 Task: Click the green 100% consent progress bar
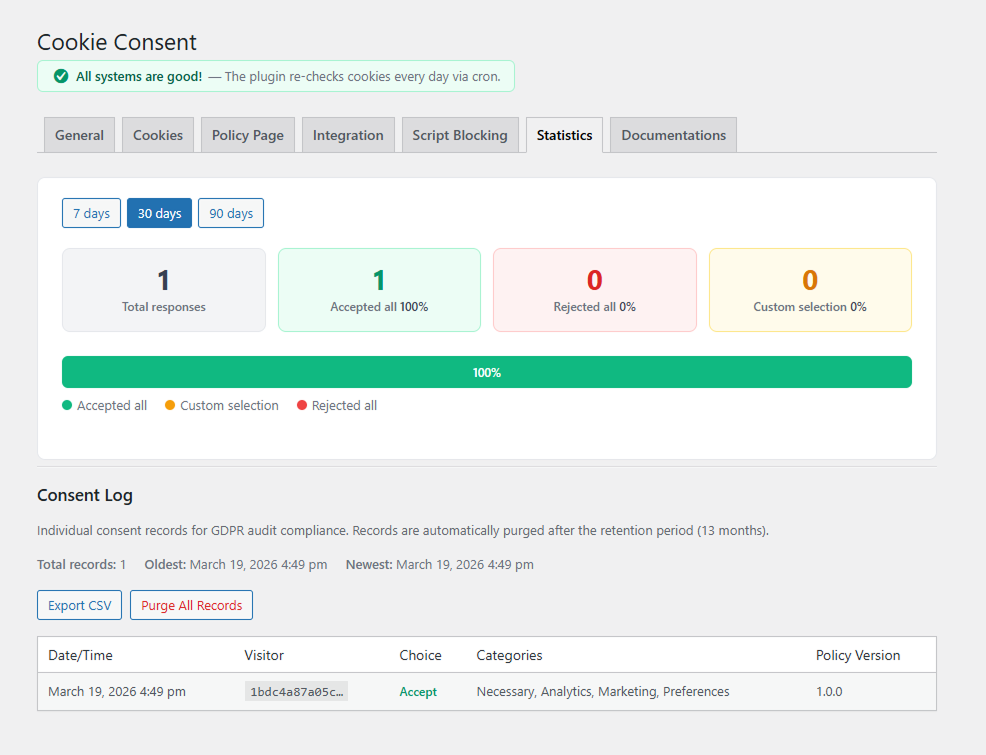pos(487,371)
